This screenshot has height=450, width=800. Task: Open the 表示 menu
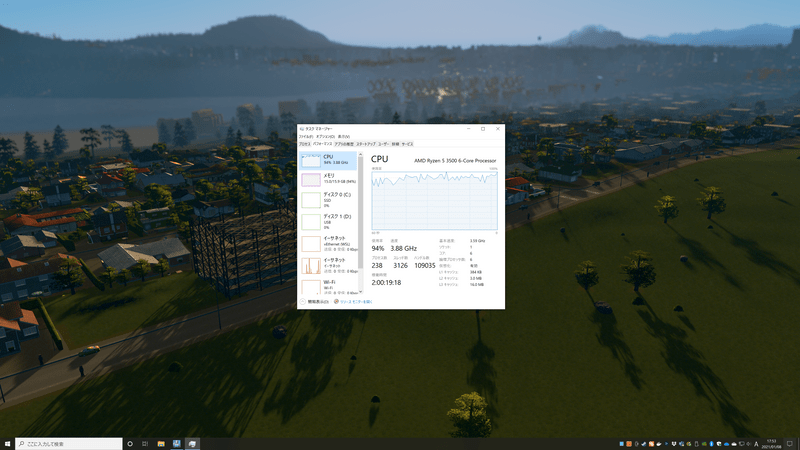pos(343,136)
